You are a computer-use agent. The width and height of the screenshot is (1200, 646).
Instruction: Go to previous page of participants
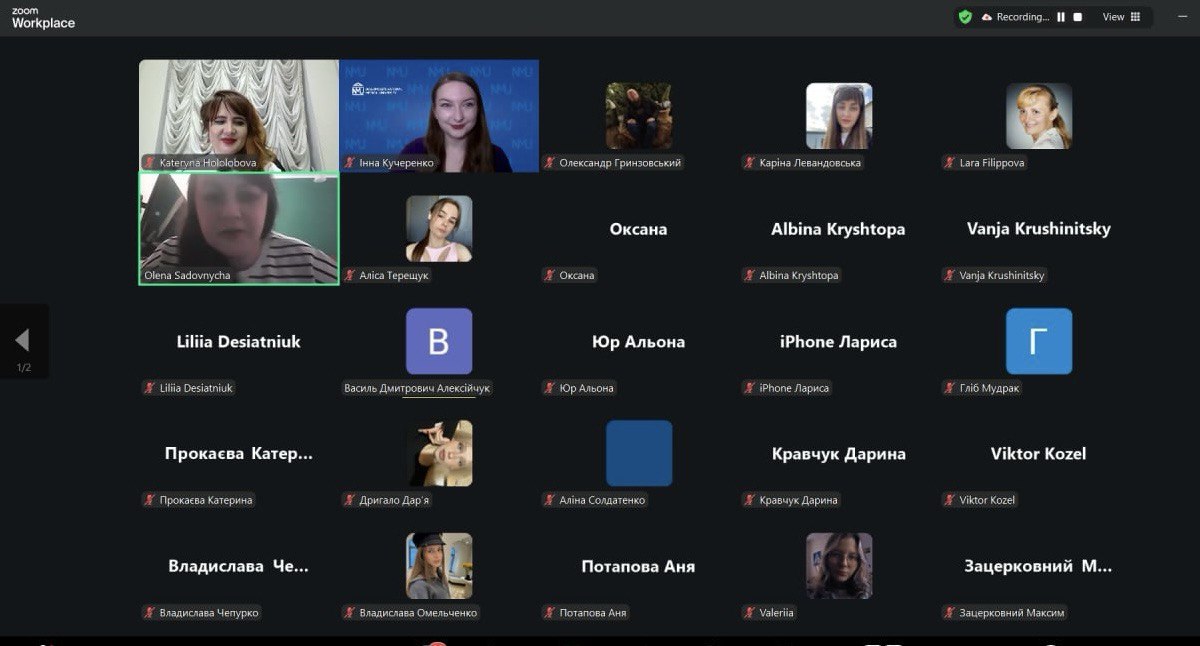coord(23,341)
